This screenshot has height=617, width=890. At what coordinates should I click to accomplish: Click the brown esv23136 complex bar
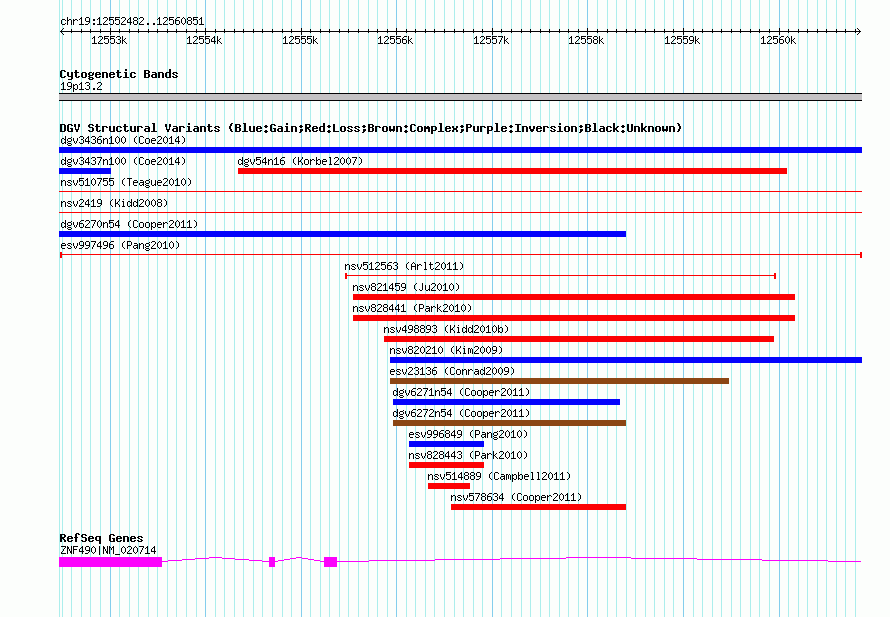point(560,381)
